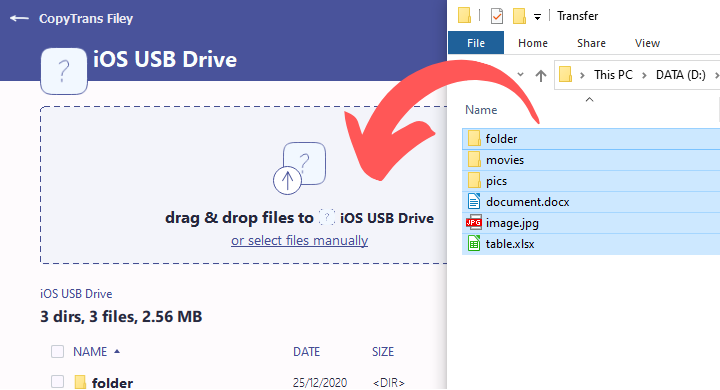This screenshot has height=390, width=720.
Task: Open the recent locations dropdown chevron
Action: [520, 74]
